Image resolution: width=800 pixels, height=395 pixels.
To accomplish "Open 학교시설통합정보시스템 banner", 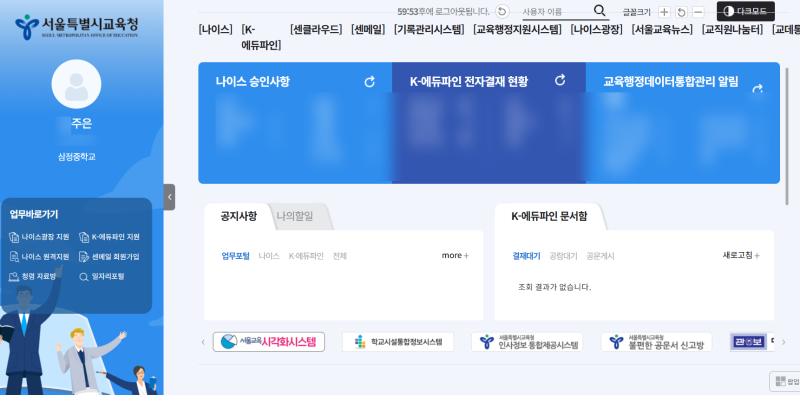I will click(x=398, y=342).
